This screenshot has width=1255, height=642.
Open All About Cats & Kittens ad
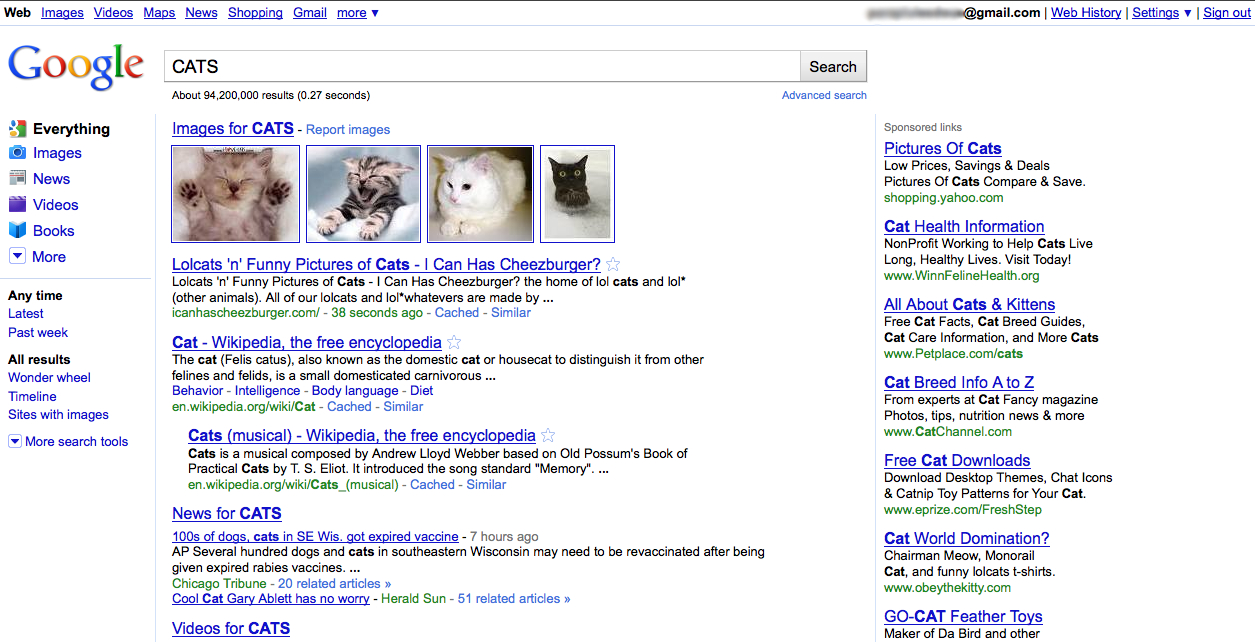coord(970,305)
